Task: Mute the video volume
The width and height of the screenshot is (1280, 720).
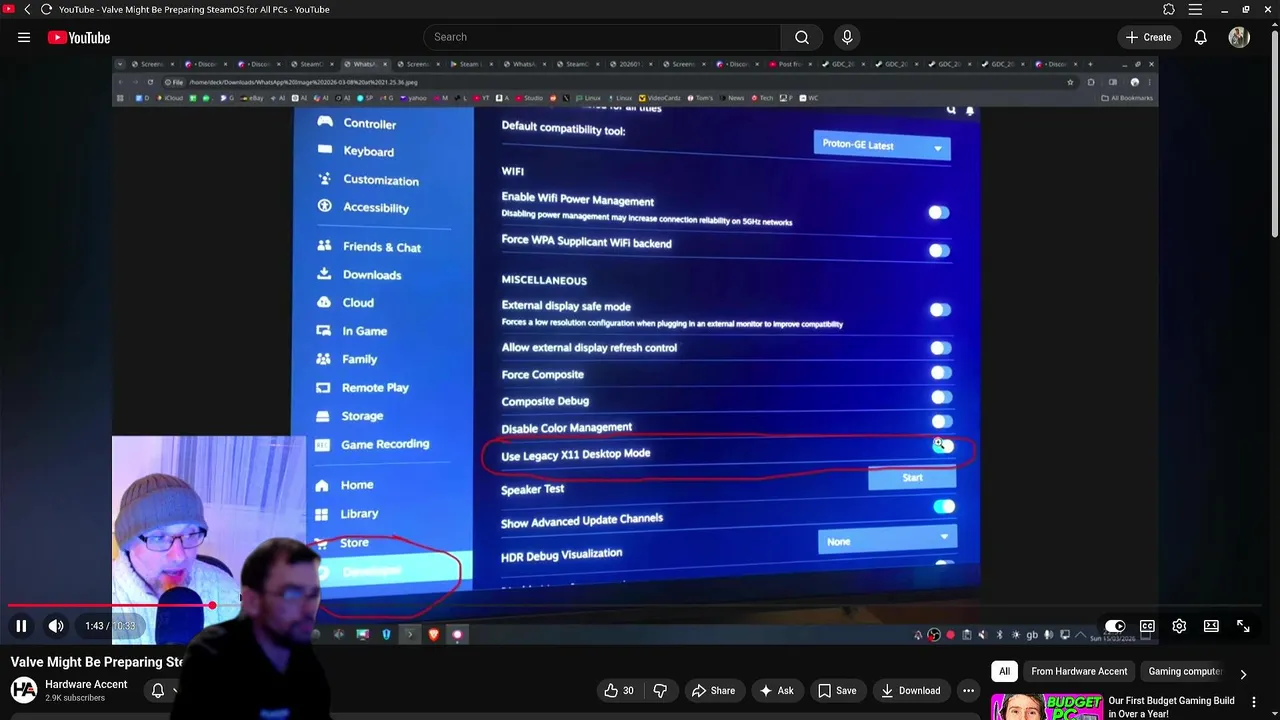Action: click(56, 626)
